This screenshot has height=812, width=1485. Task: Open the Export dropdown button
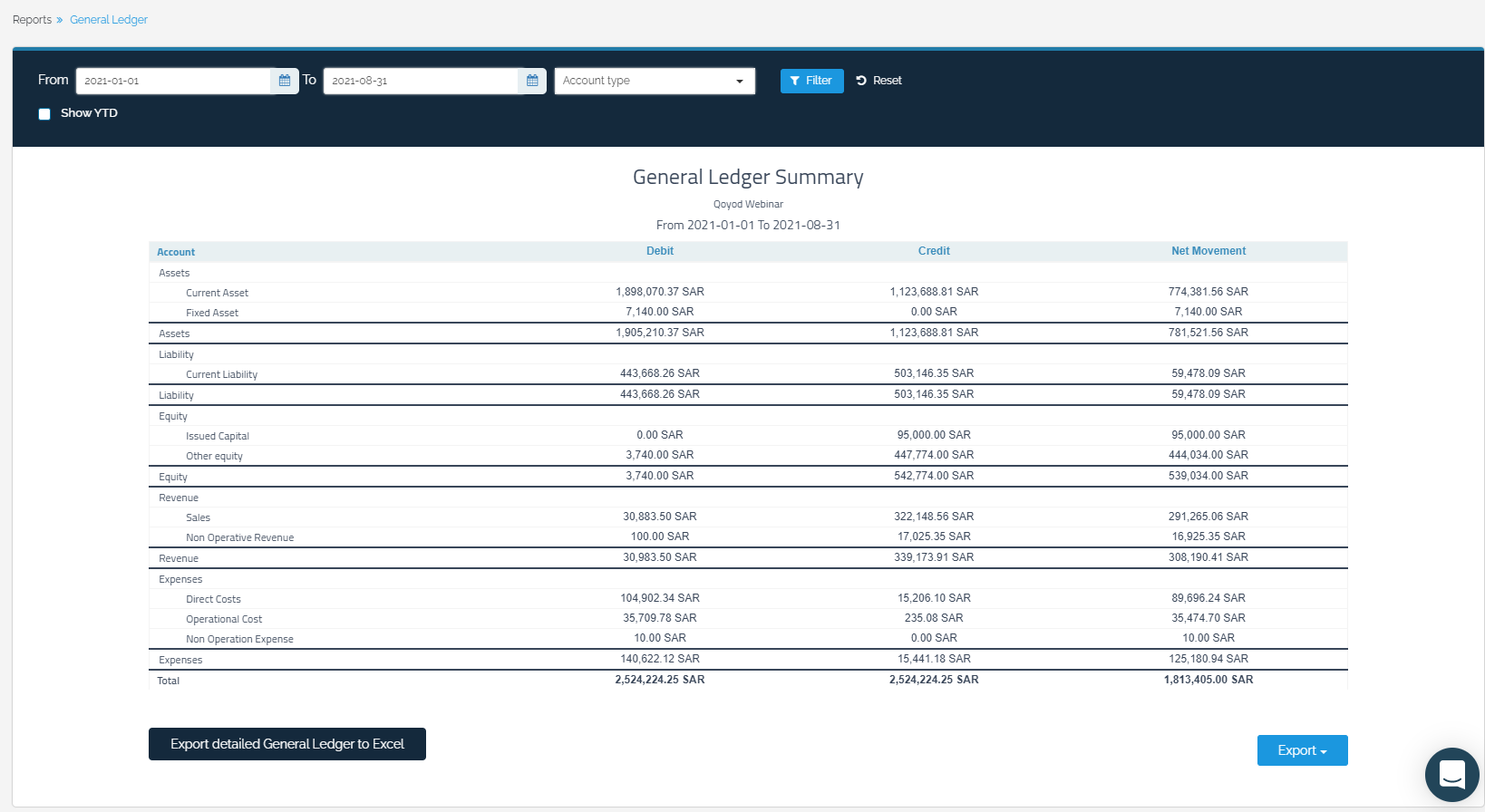pos(1302,750)
